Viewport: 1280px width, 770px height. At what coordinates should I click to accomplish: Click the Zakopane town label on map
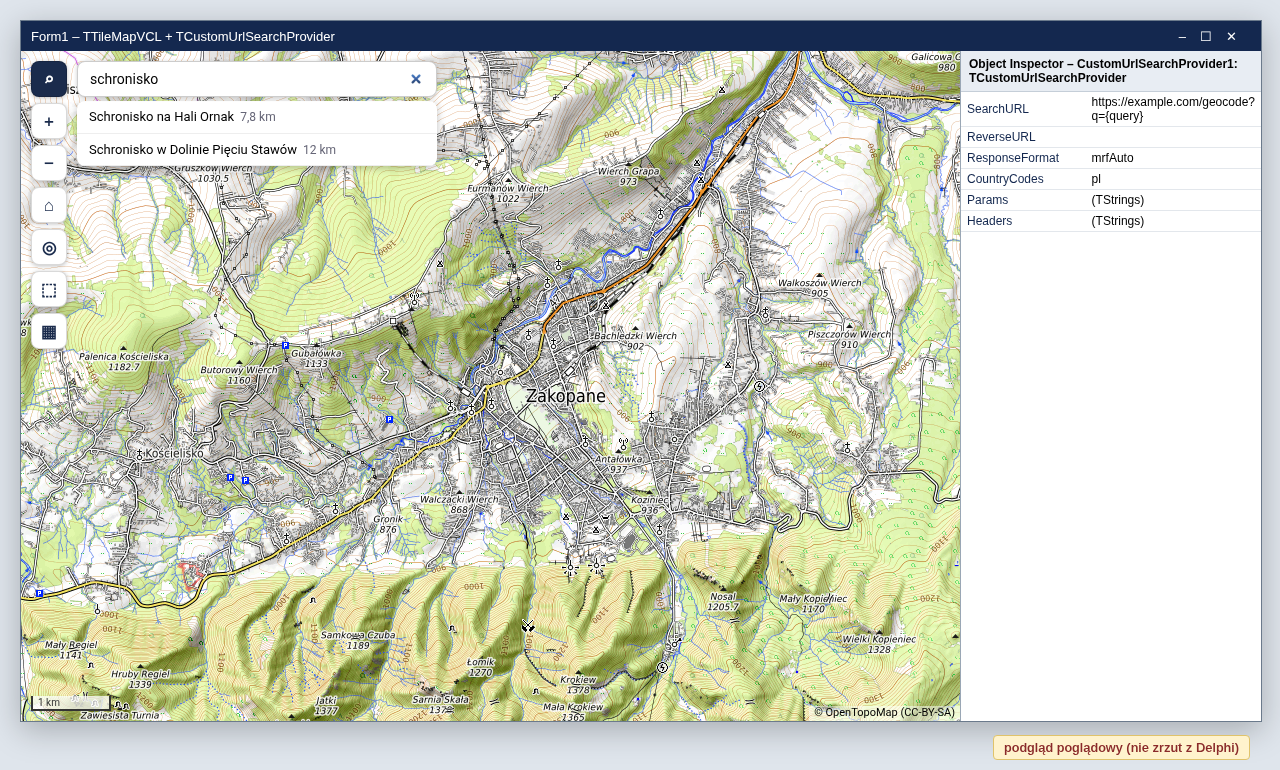point(566,396)
